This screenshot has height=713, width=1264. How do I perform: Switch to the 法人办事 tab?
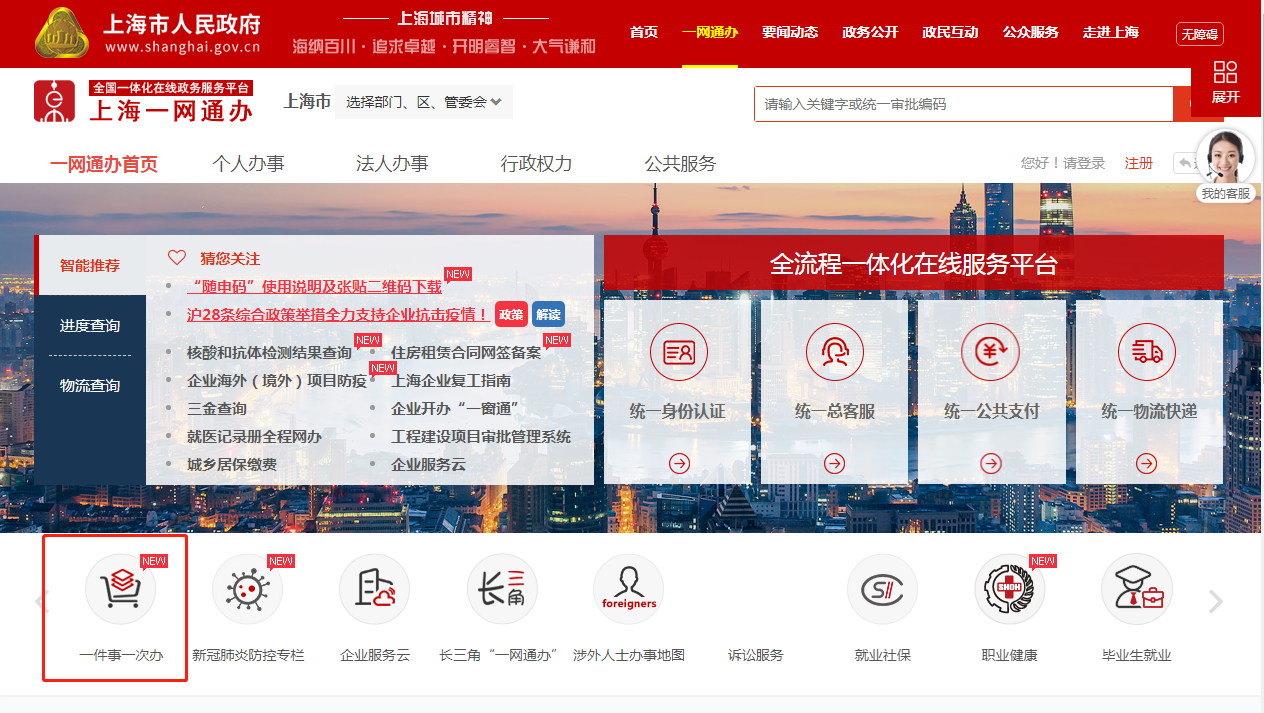[x=391, y=163]
